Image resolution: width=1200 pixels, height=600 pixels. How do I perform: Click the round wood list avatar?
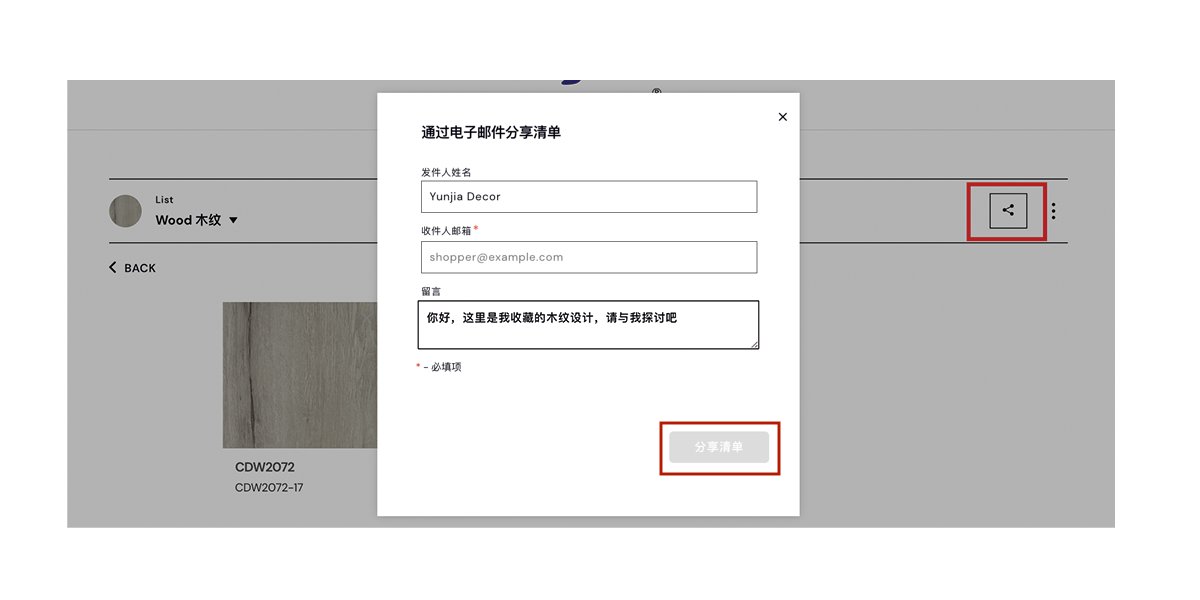tap(126, 211)
